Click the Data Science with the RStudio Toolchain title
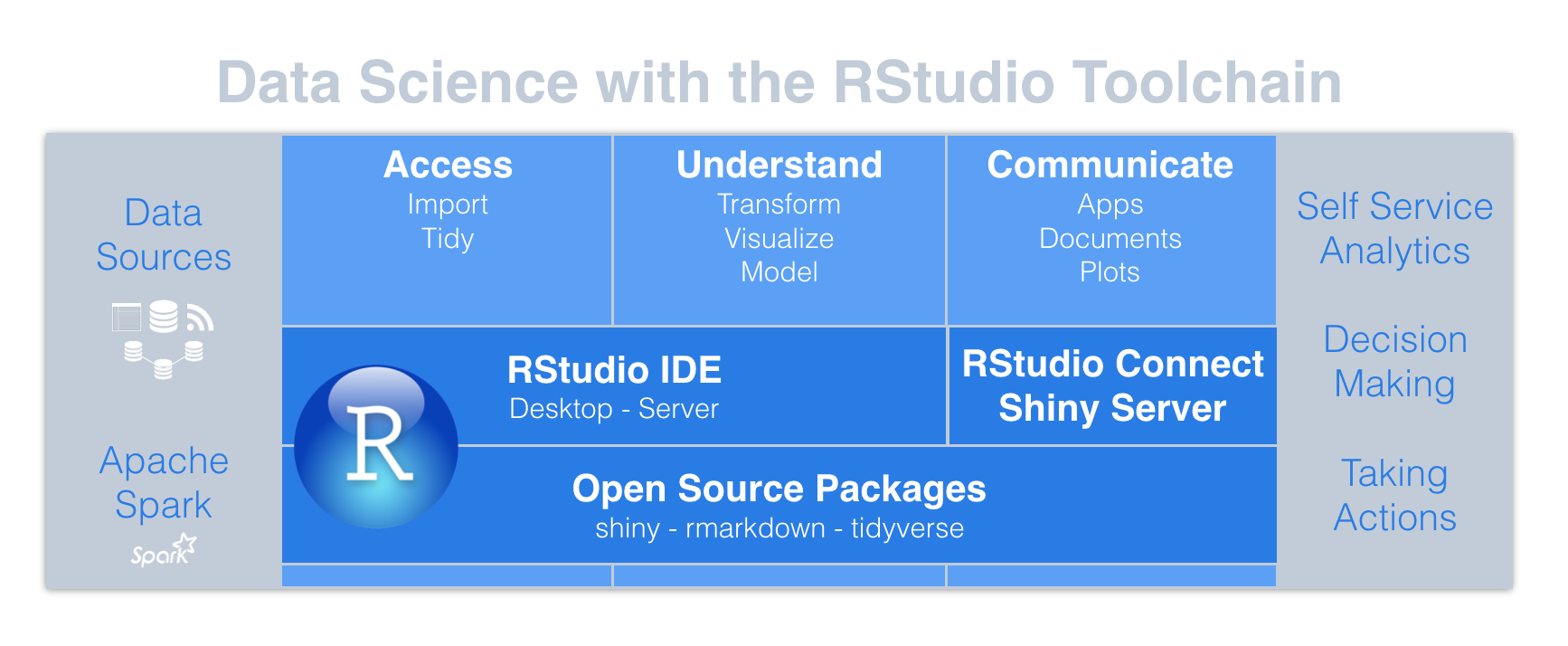The height and width of the screenshot is (646, 1568). pos(779,82)
